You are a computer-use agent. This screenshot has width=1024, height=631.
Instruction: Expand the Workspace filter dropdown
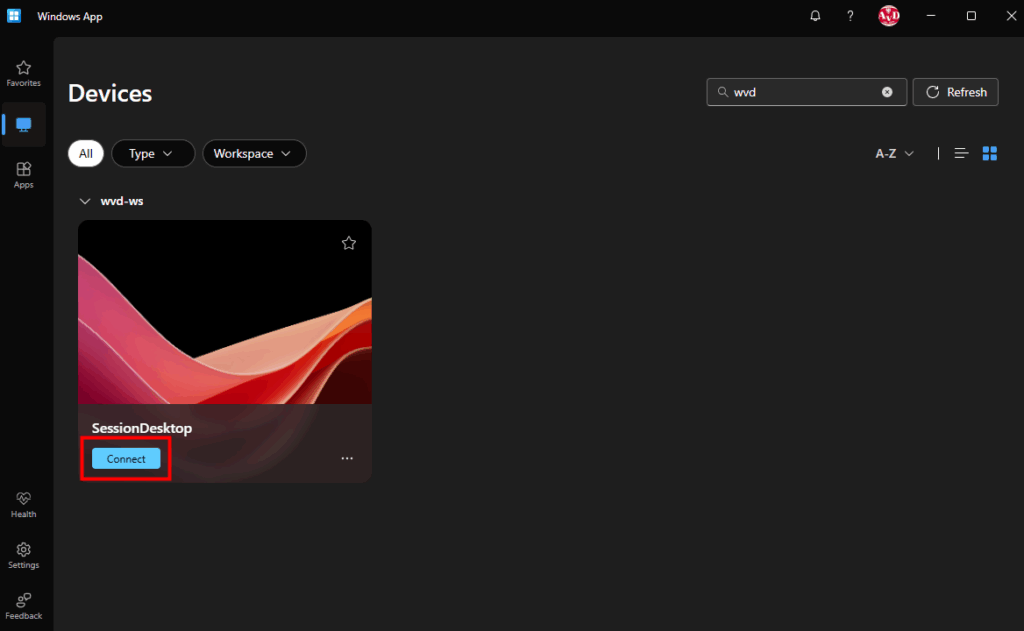point(253,153)
